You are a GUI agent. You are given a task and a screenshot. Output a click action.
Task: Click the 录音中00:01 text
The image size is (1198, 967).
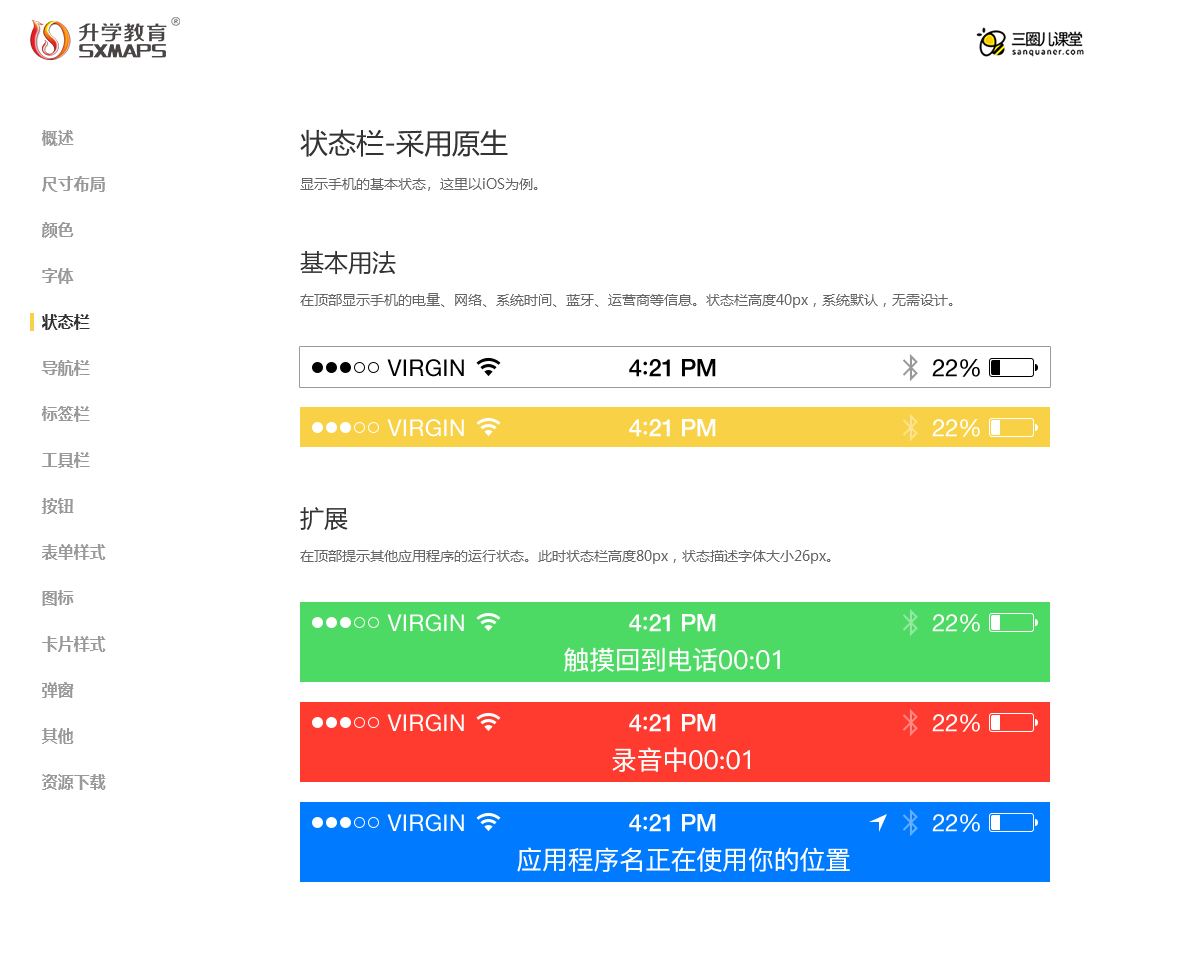click(x=682, y=760)
